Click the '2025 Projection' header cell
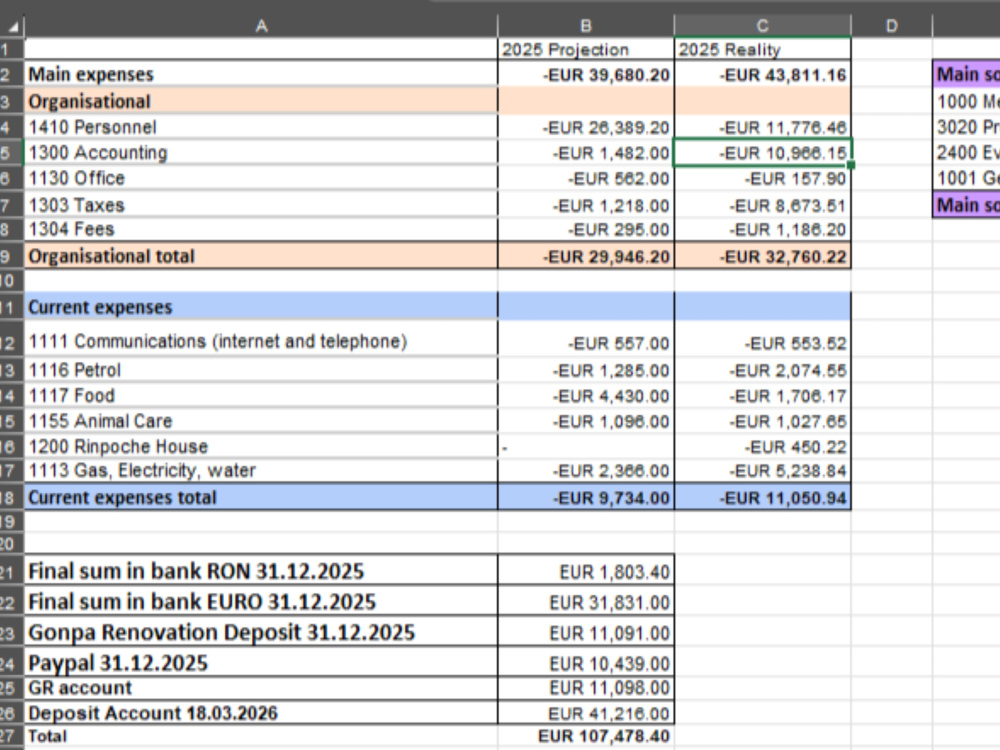The height and width of the screenshot is (750, 1000). click(x=585, y=50)
